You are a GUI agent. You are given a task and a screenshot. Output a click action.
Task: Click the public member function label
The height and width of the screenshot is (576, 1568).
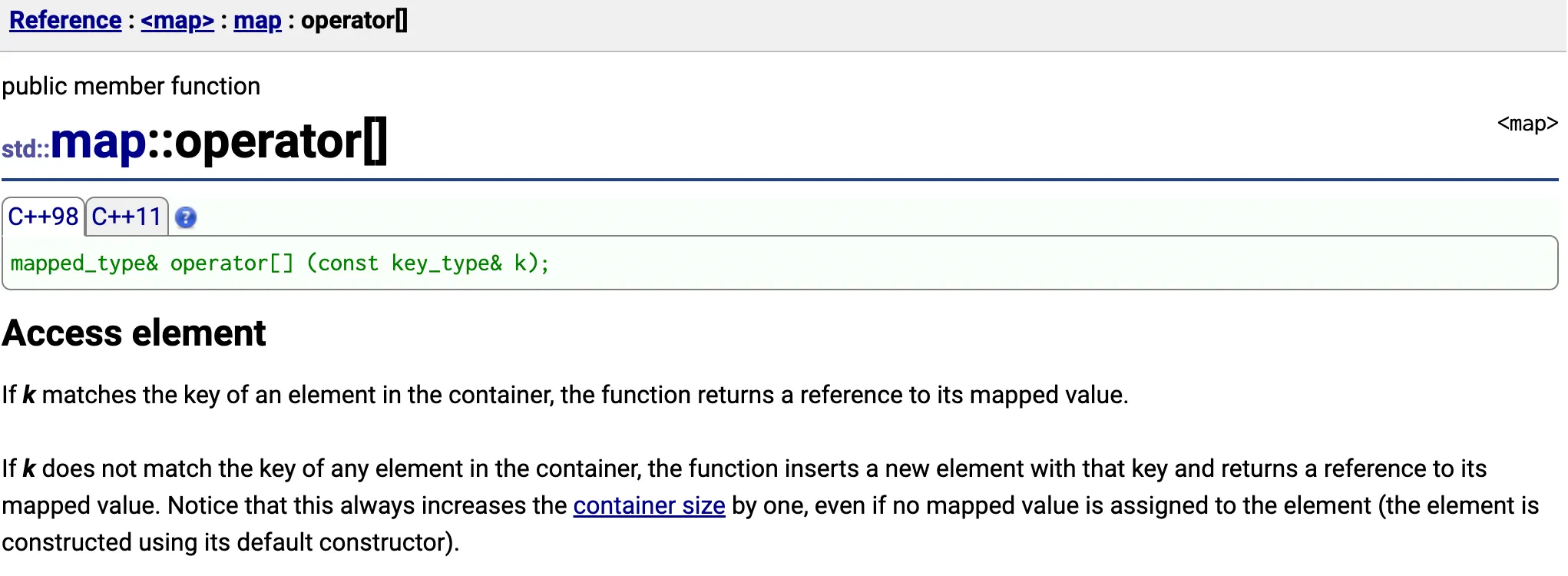[131, 86]
